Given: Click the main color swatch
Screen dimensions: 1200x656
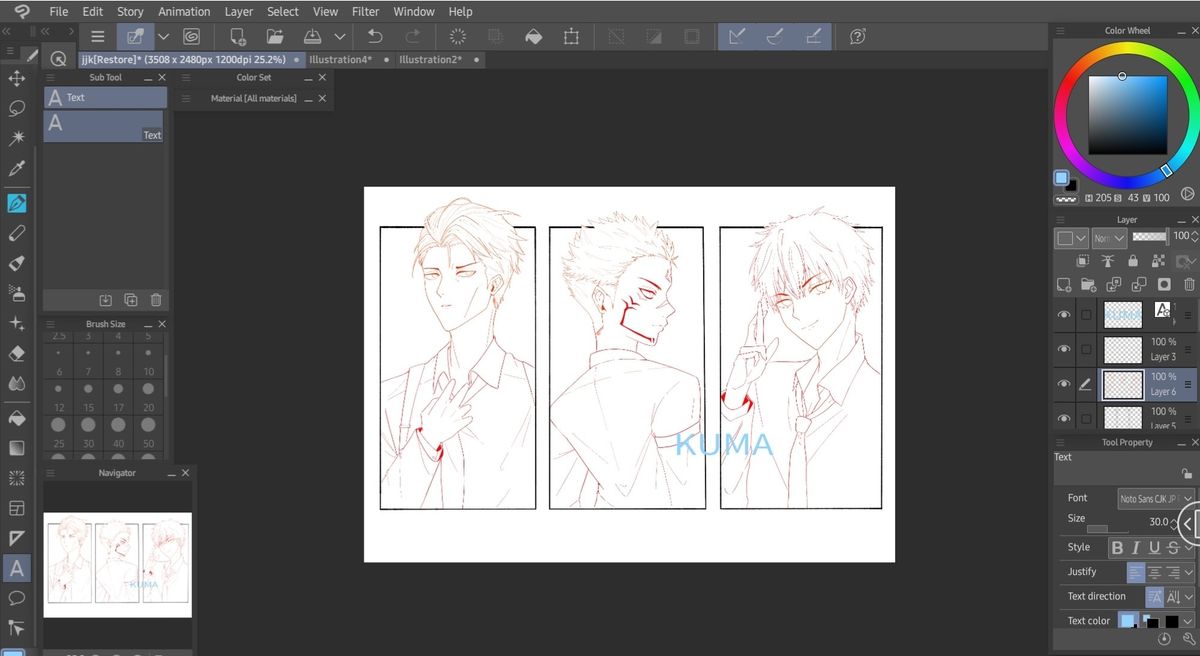Looking at the screenshot, I should pyautogui.click(x=1061, y=178).
